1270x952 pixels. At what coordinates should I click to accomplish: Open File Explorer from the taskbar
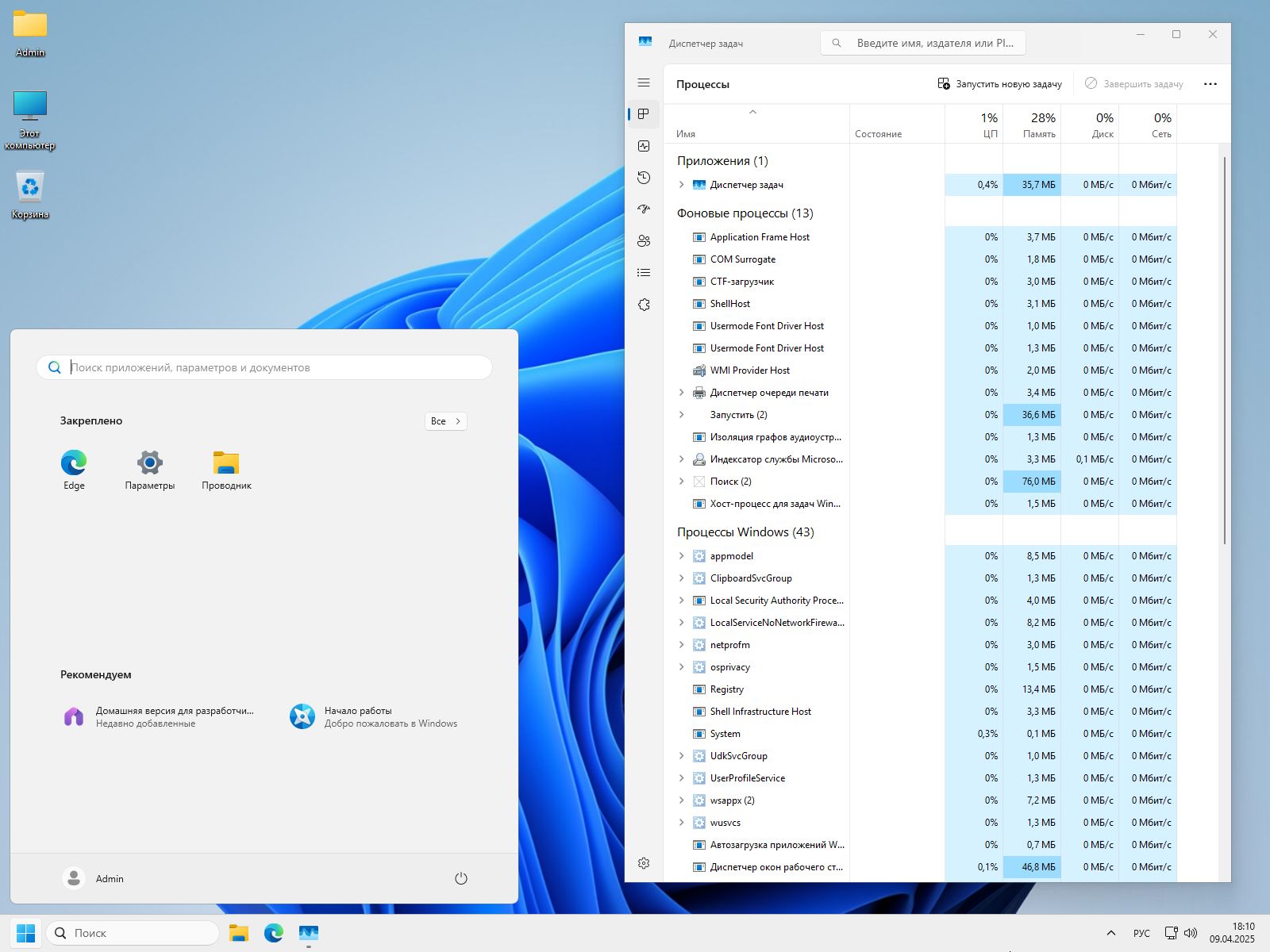tap(239, 933)
